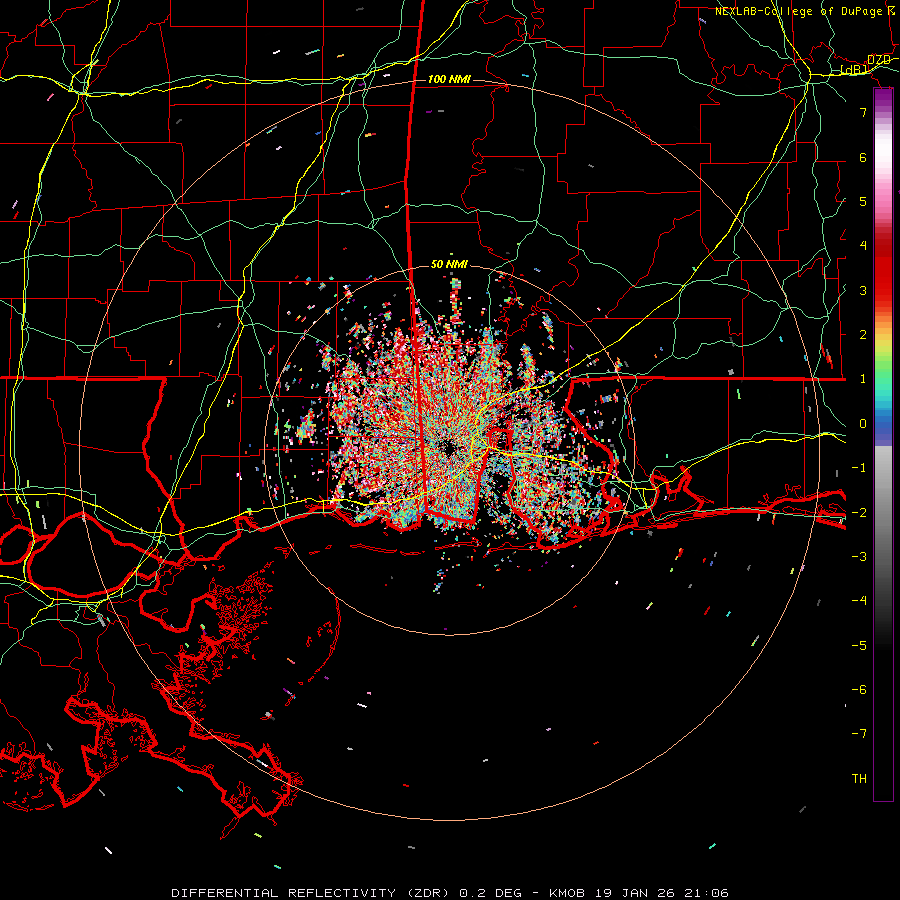This screenshot has width=900, height=900.
Task: Click the KMOB station identifier in caption
Action: point(567,893)
